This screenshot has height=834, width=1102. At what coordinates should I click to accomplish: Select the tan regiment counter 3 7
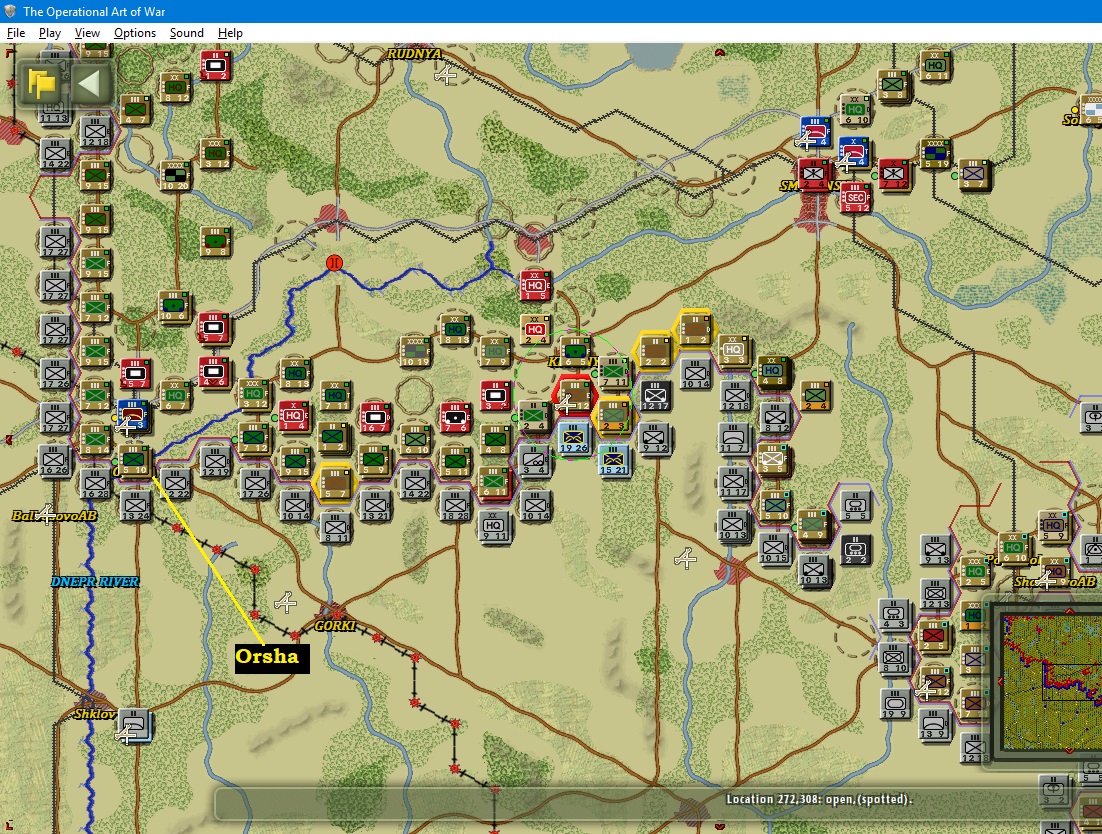point(974,174)
